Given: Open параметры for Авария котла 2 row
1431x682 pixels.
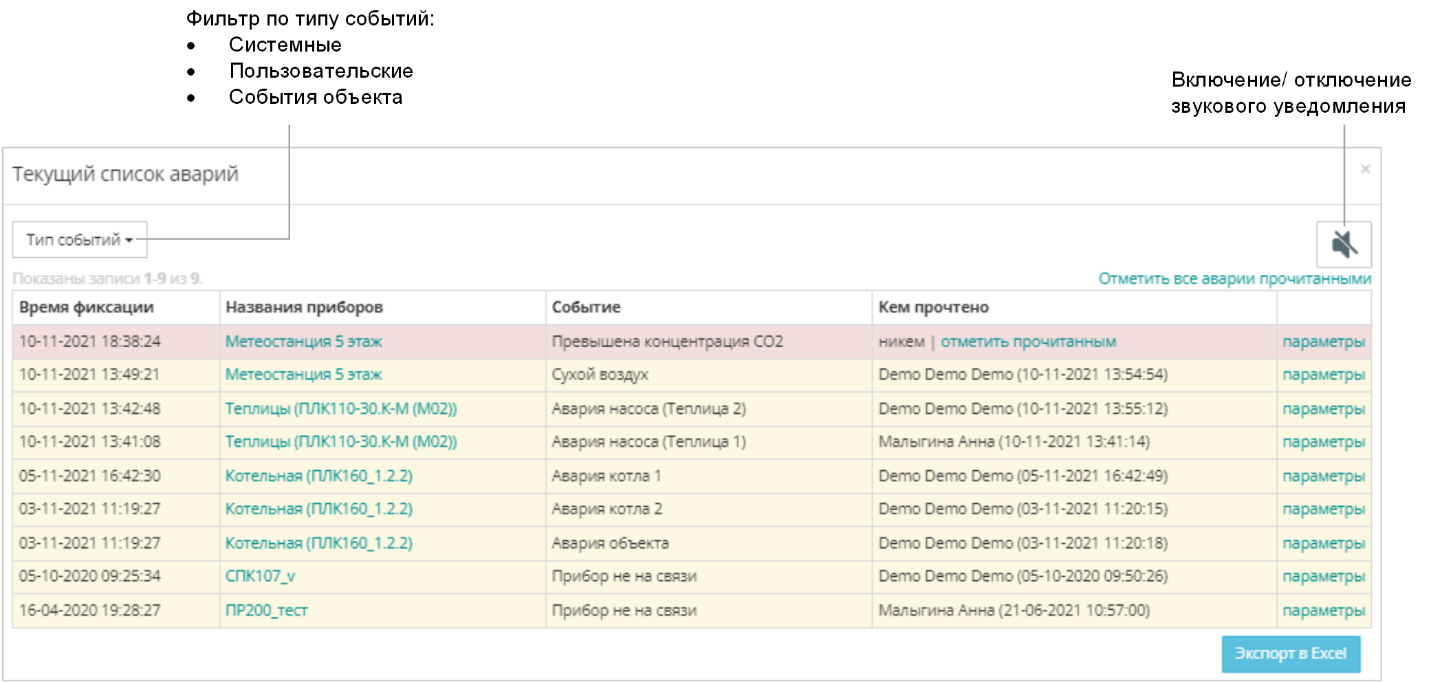Looking at the screenshot, I should pyautogui.click(x=1323, y=509).
